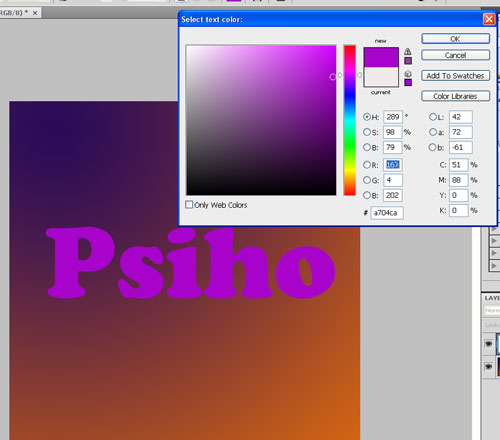500x440 pixels.
Task: Confirm the color with OK
Action: point(455,39)
